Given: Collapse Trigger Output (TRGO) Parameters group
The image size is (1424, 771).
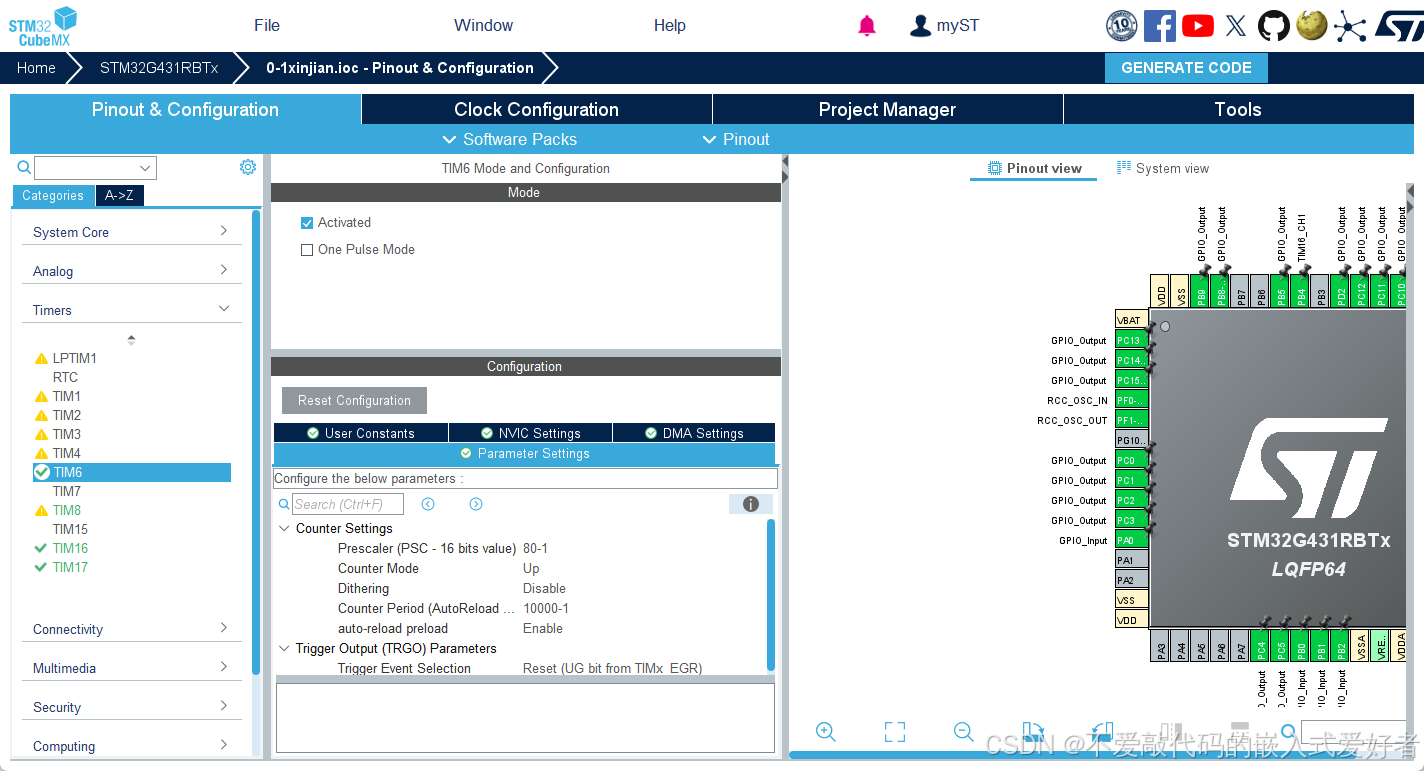Looking at the screenshot, I should click(x=284, y=648).
